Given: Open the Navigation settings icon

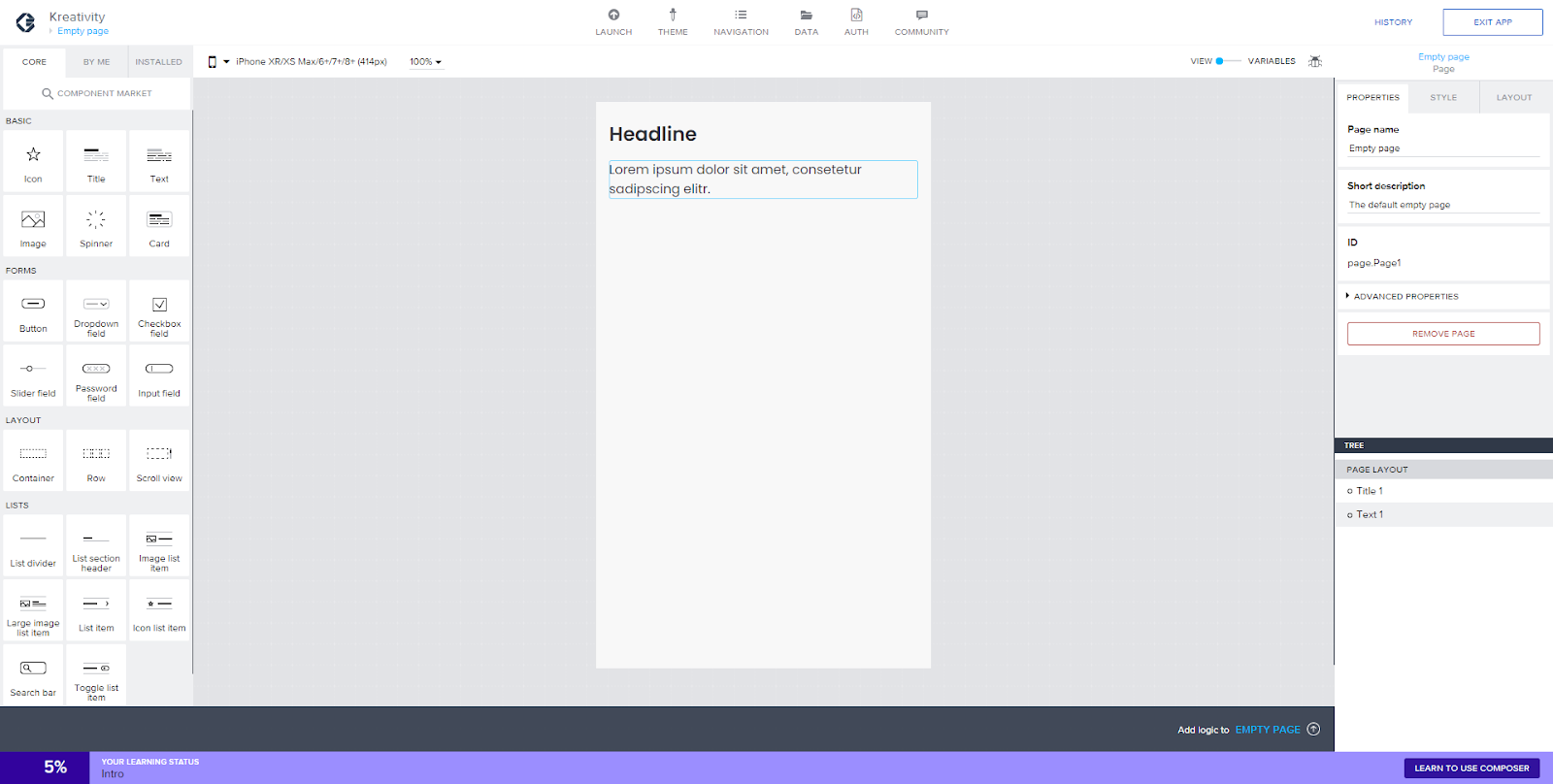Looking at the screenshot, I should pyautogui.click(x=741, y=22).
